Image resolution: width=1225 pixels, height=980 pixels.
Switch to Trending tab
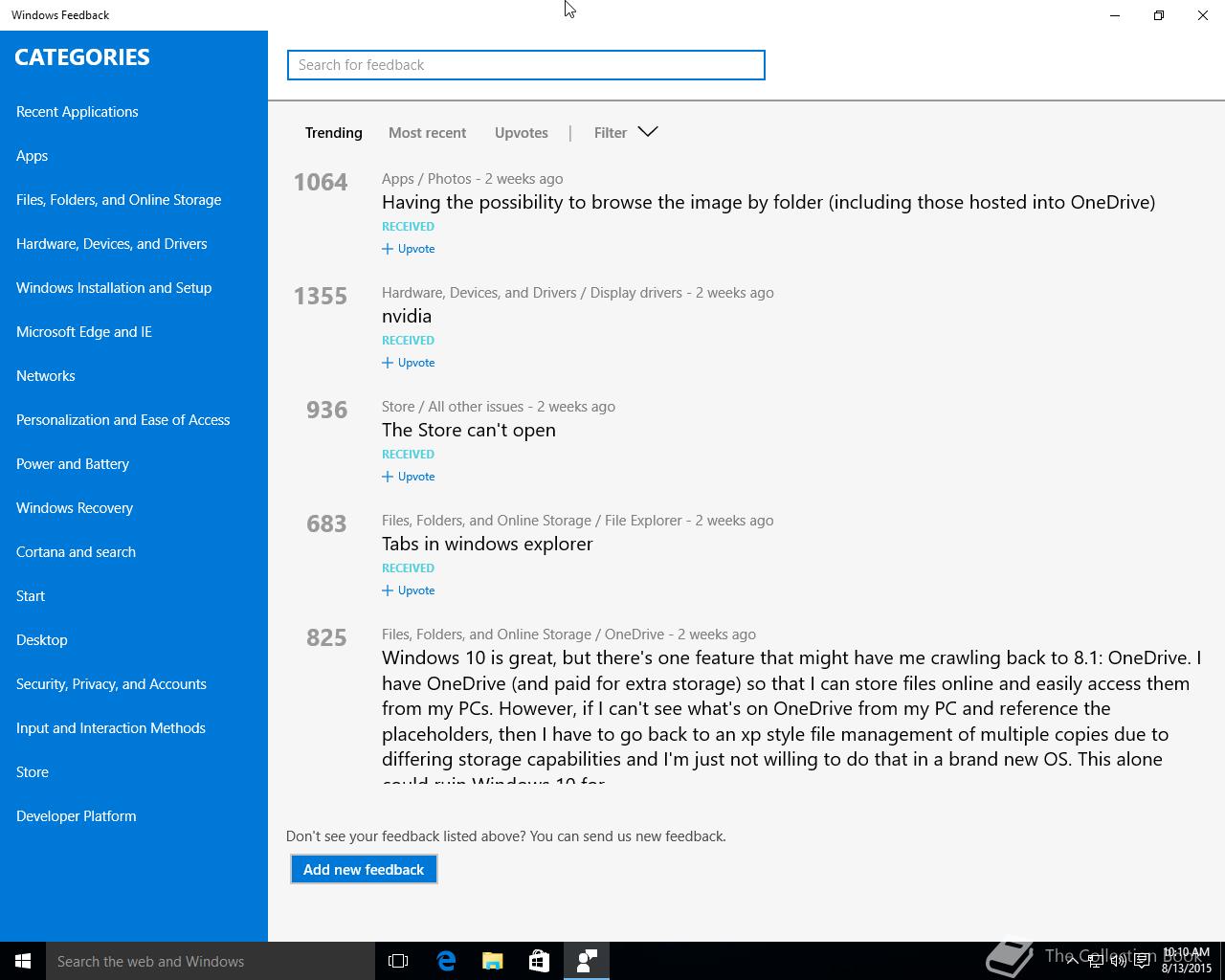[333, 133]
